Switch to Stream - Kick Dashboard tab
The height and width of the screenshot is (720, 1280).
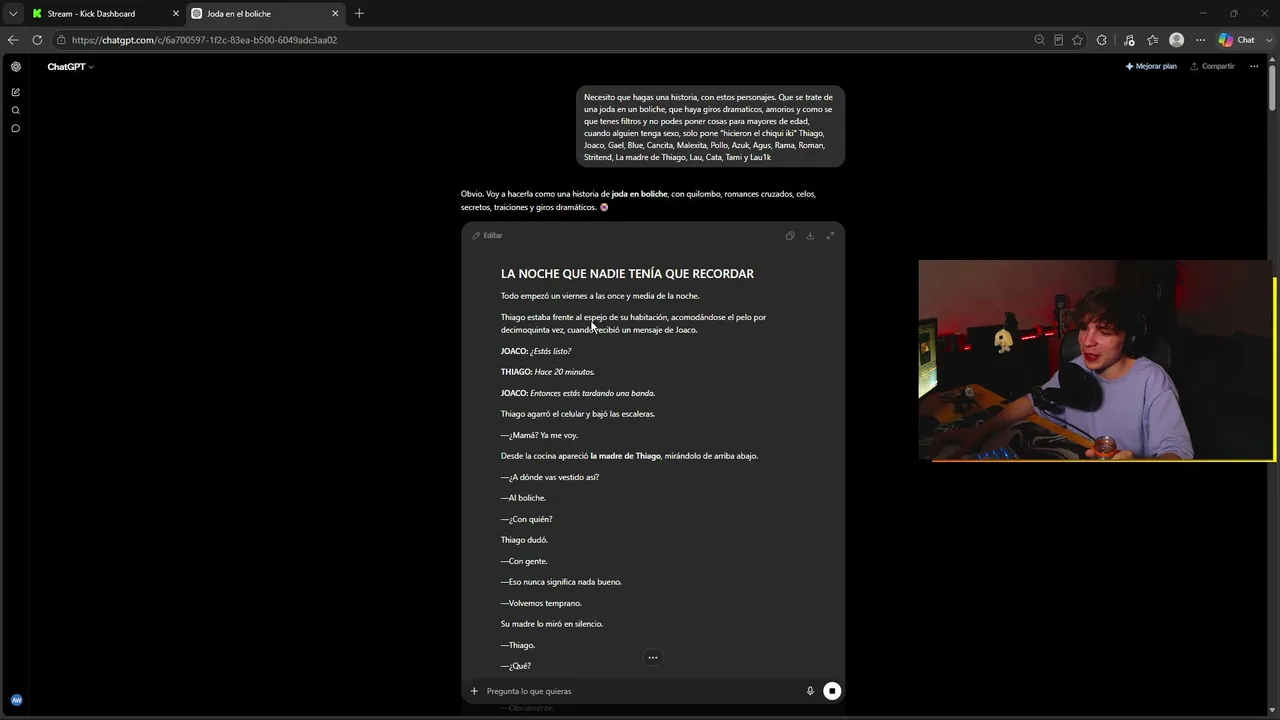coord(105,14)
